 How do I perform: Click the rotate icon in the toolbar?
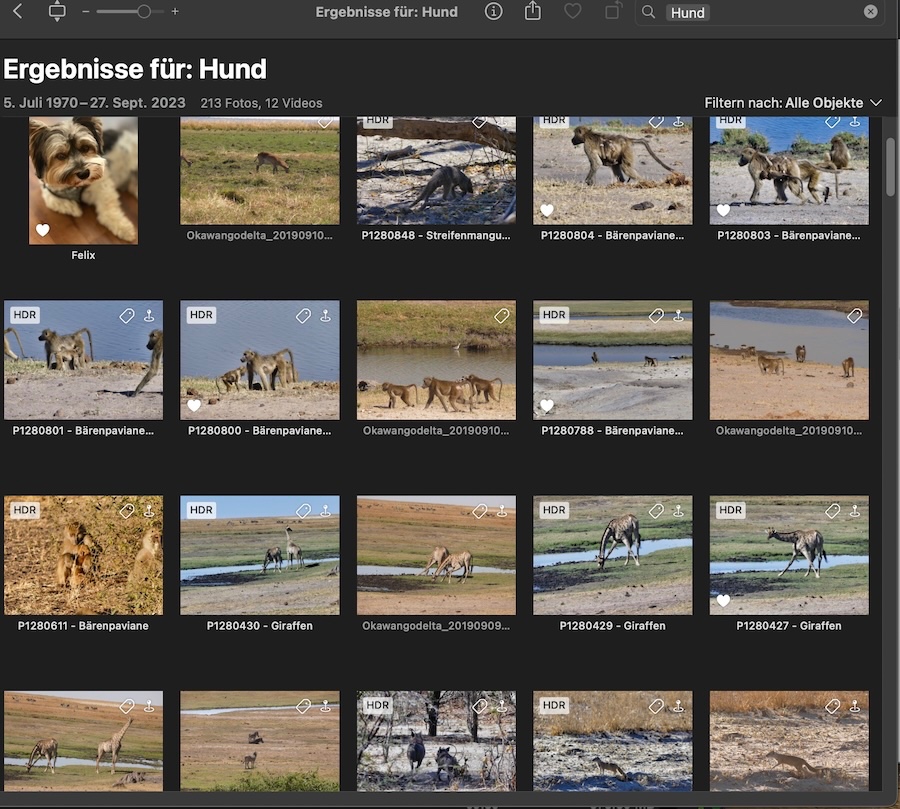(613, 12)
